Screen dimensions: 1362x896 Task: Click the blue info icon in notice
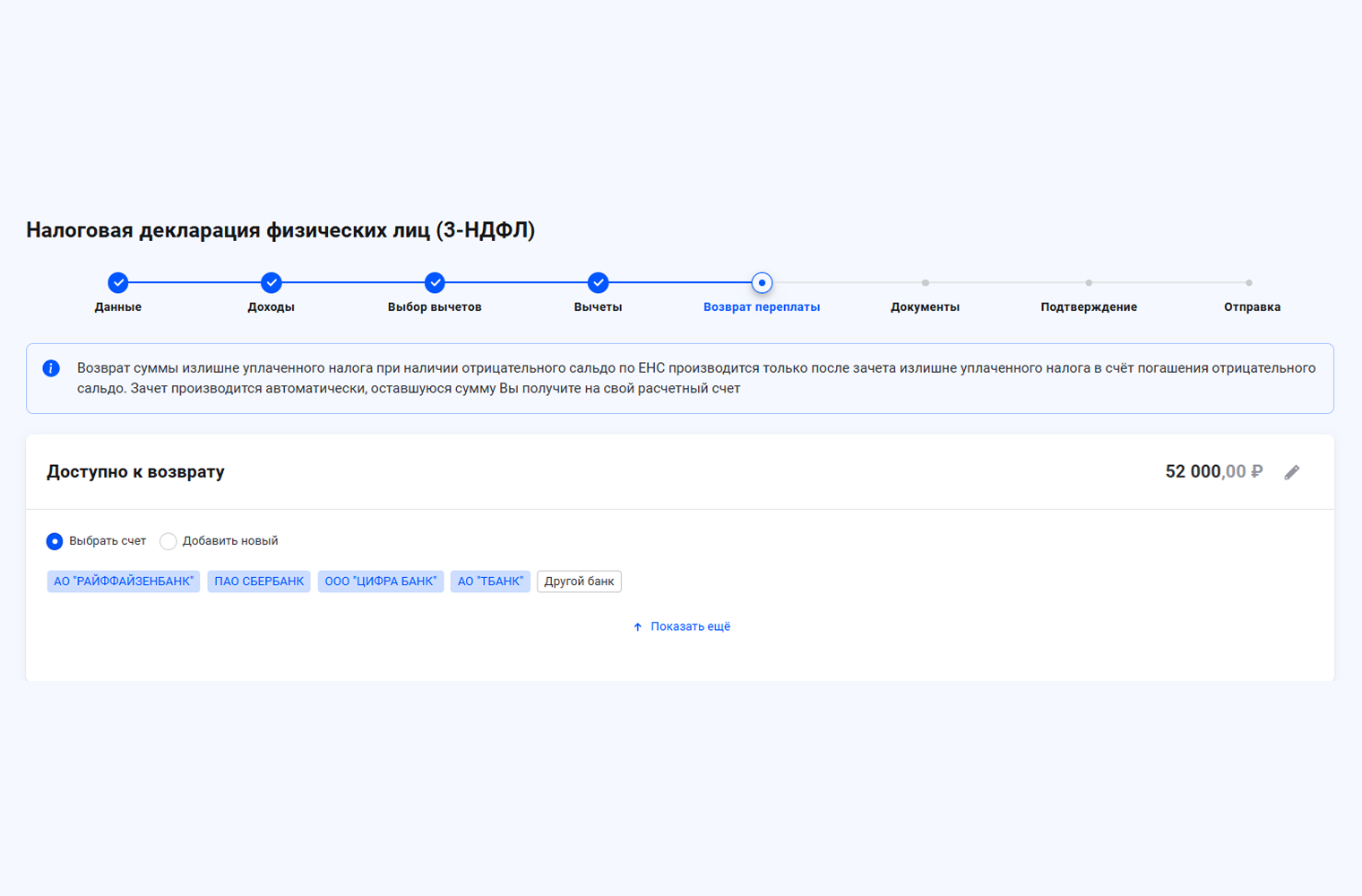[x=51, y=368]
